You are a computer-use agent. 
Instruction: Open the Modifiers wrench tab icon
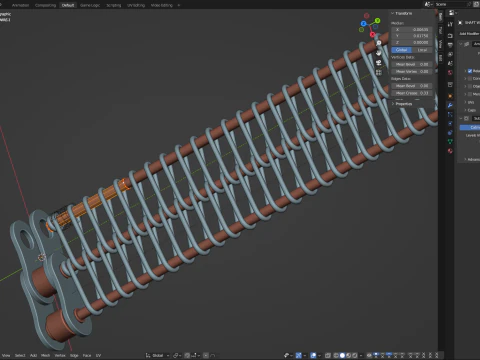pyautogui.click(x=450, y=105)
